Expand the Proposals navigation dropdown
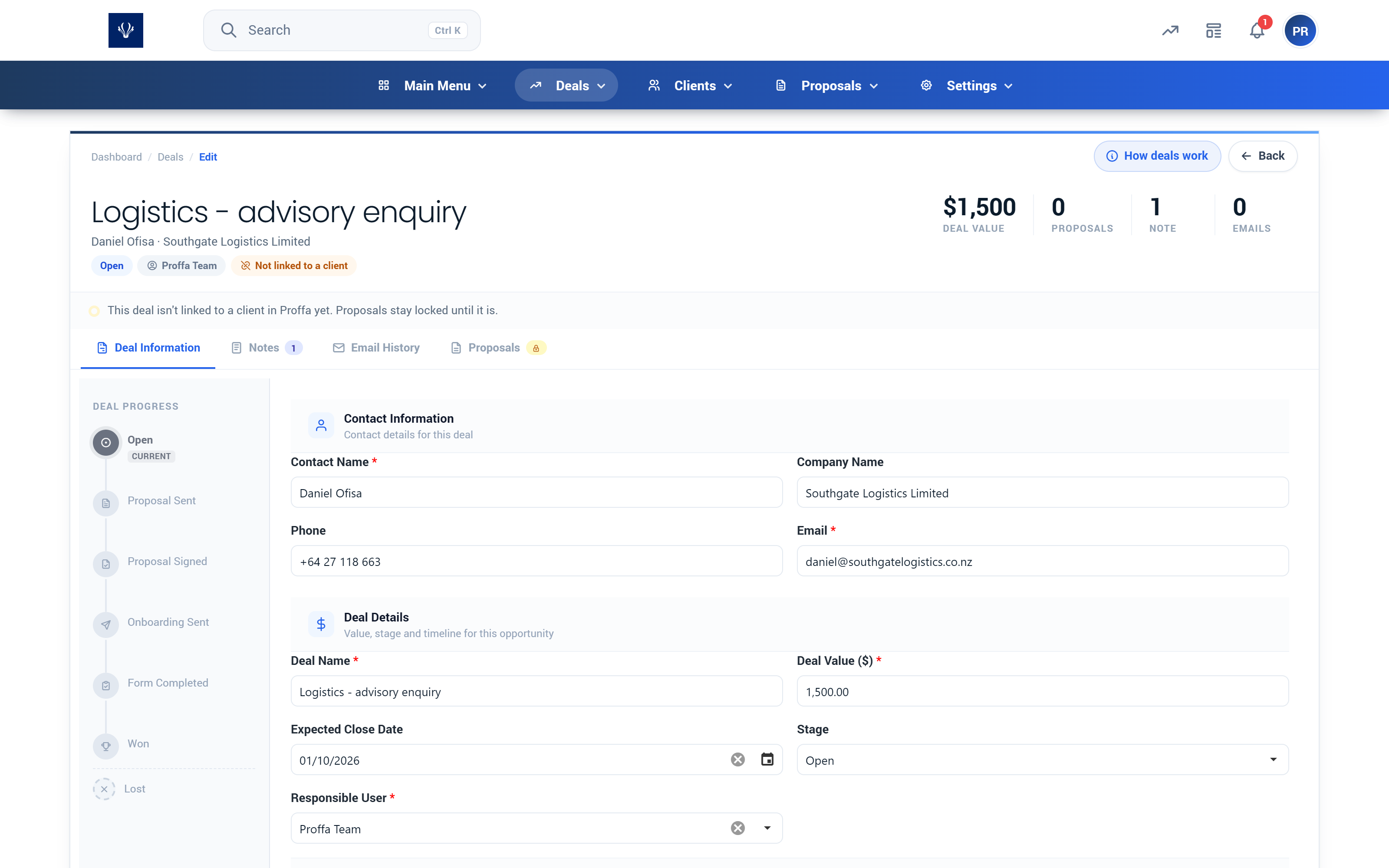1389x868 pixels. click(x=826, y=85)
